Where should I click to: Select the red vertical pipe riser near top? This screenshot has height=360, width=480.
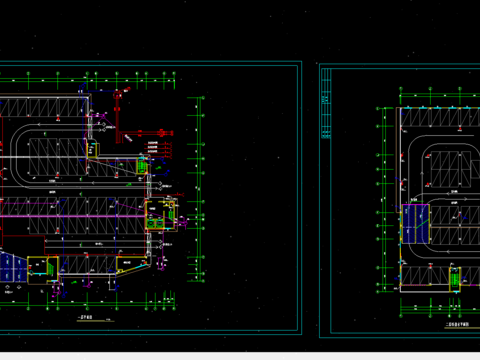point(117,117)
